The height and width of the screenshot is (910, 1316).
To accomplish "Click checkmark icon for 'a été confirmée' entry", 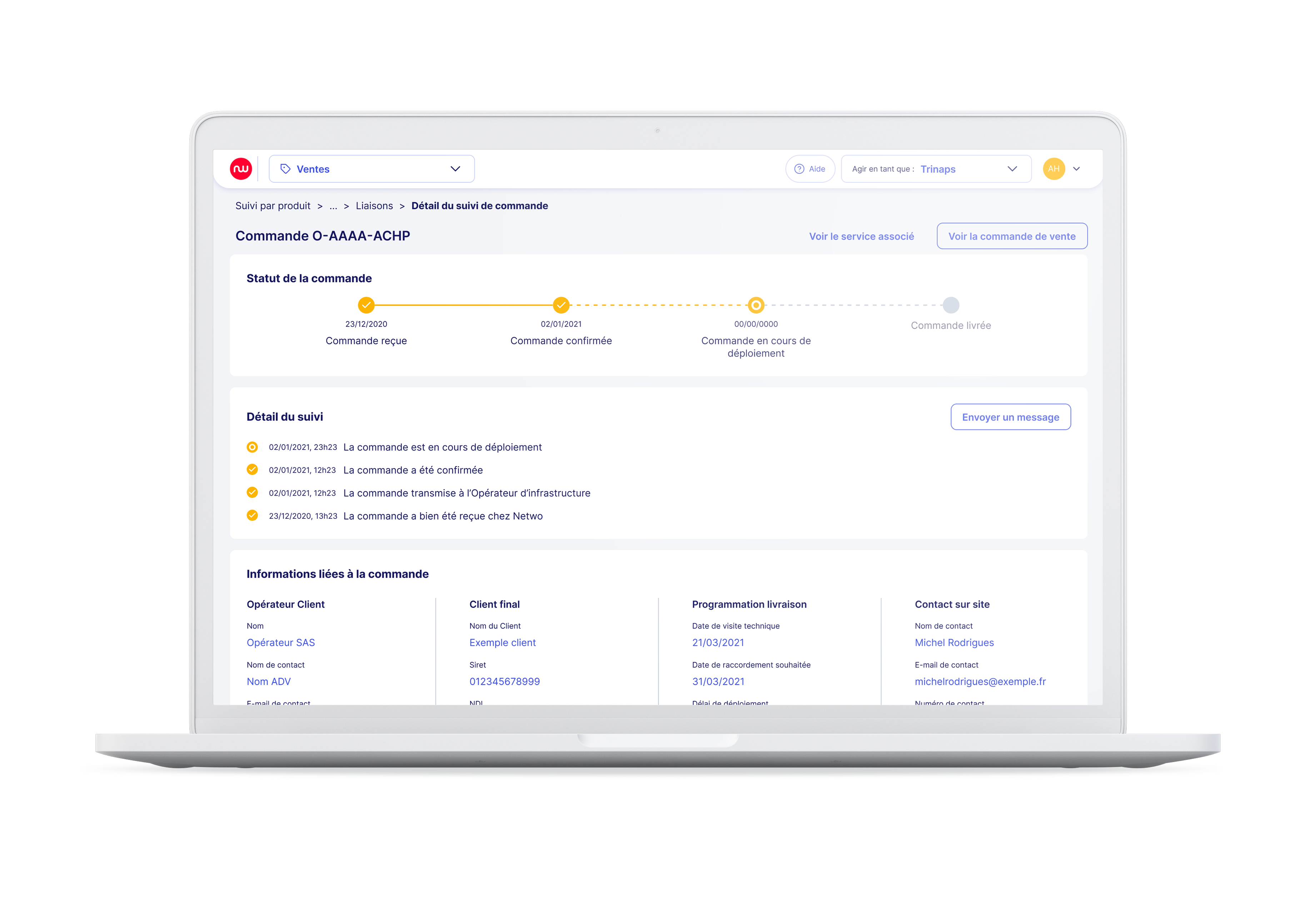I will tap(252, 470).
